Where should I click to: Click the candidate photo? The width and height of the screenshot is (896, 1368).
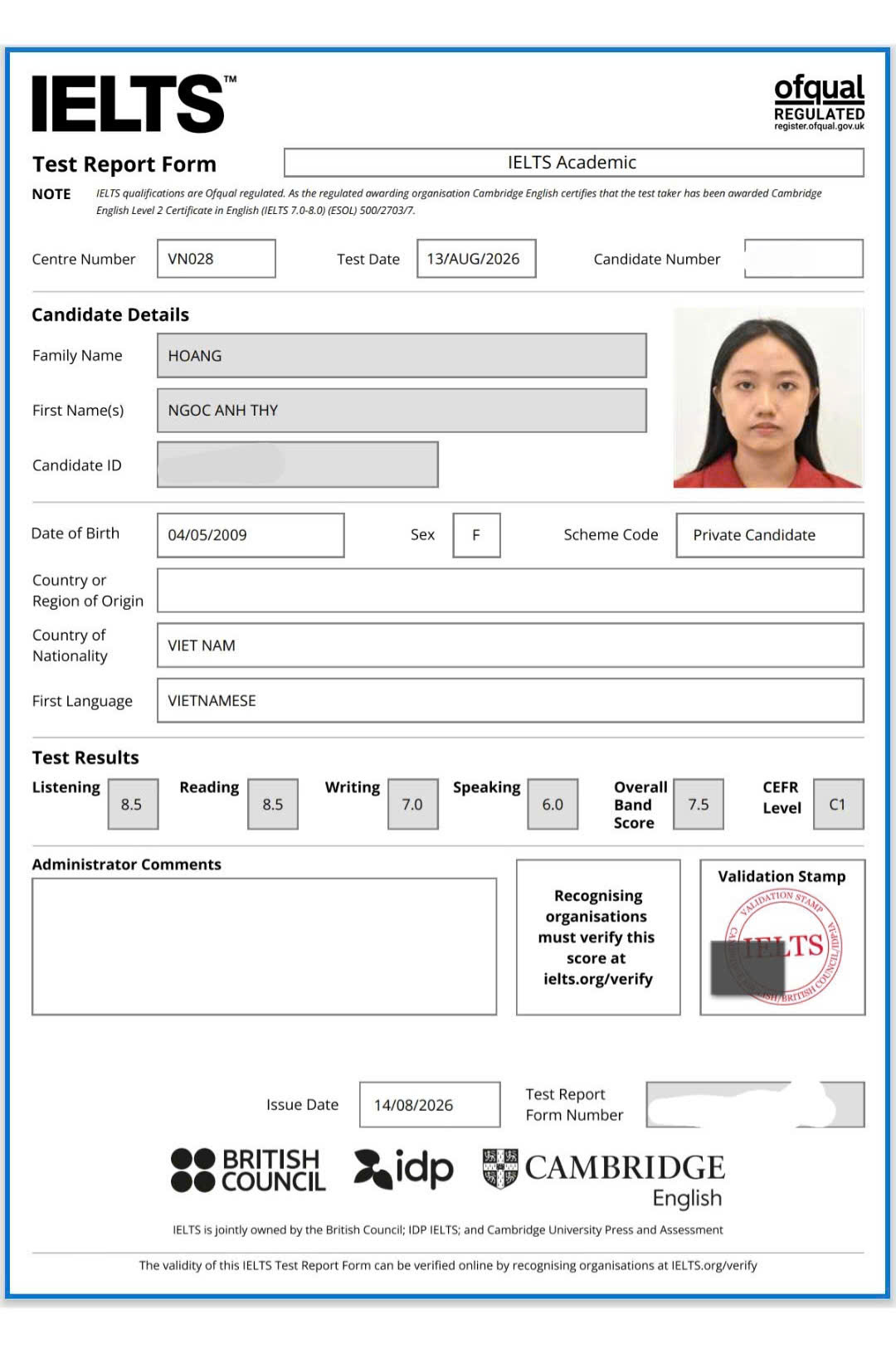coord(768,397)
